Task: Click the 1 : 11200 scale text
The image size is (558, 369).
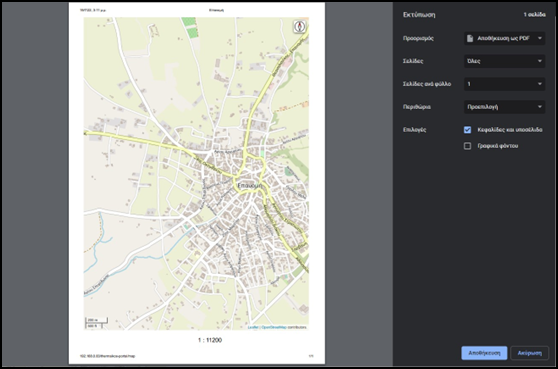Action: [210, 340]
